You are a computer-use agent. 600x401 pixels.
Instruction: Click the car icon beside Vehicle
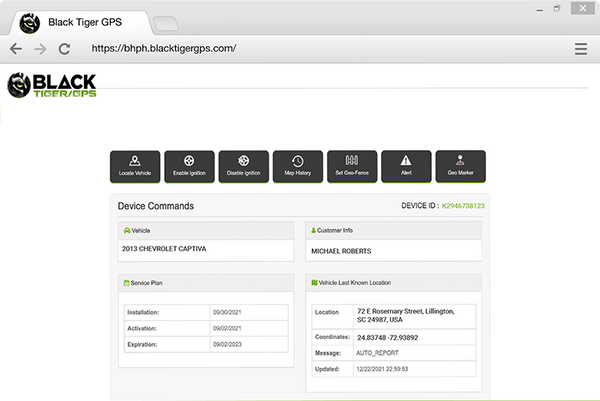pyautogui.click(x=127, y=231)
